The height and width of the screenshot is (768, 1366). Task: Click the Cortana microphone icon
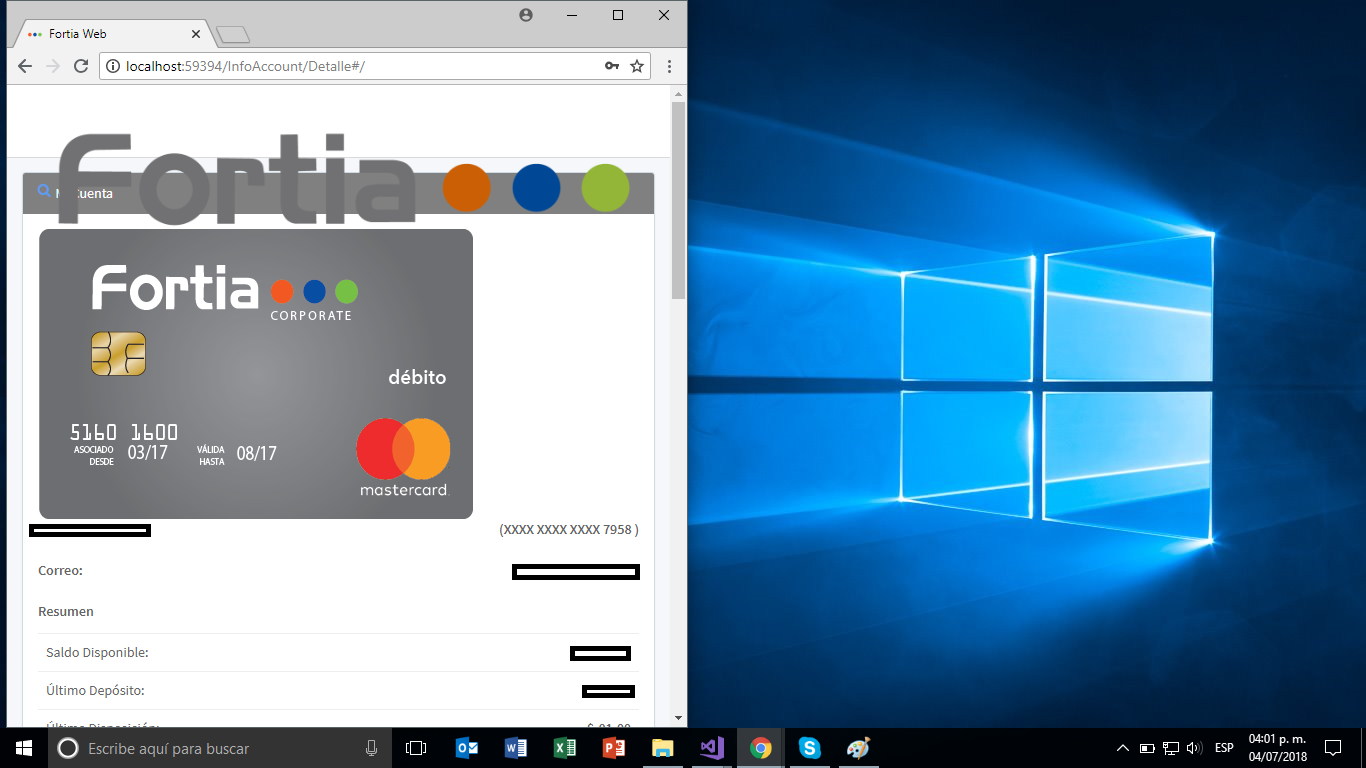[x=371, y=748]
